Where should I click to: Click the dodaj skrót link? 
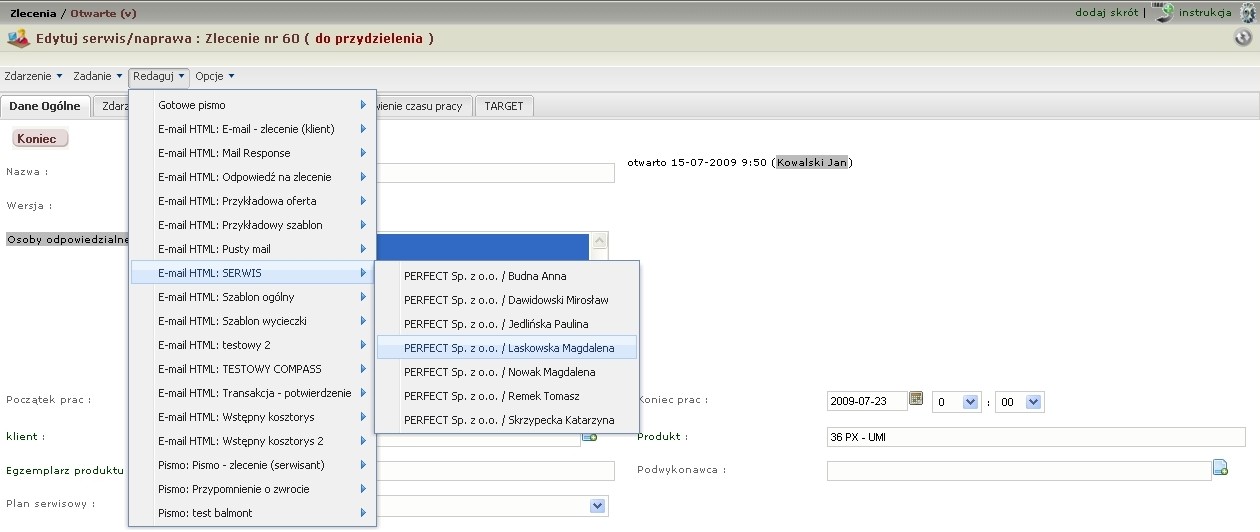1107,13
